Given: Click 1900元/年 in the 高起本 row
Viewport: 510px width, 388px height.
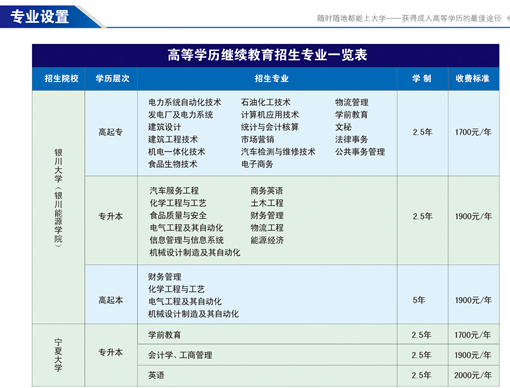Looking at the screenshot, I should pos(473,300).
